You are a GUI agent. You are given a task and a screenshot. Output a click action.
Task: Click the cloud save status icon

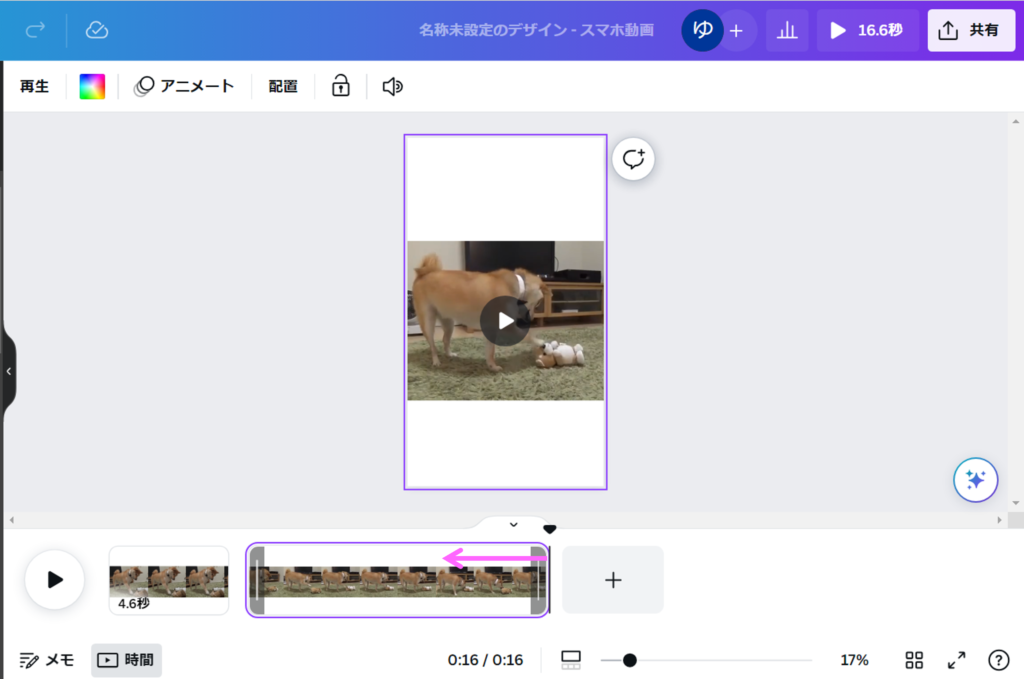tap(97, 30)
